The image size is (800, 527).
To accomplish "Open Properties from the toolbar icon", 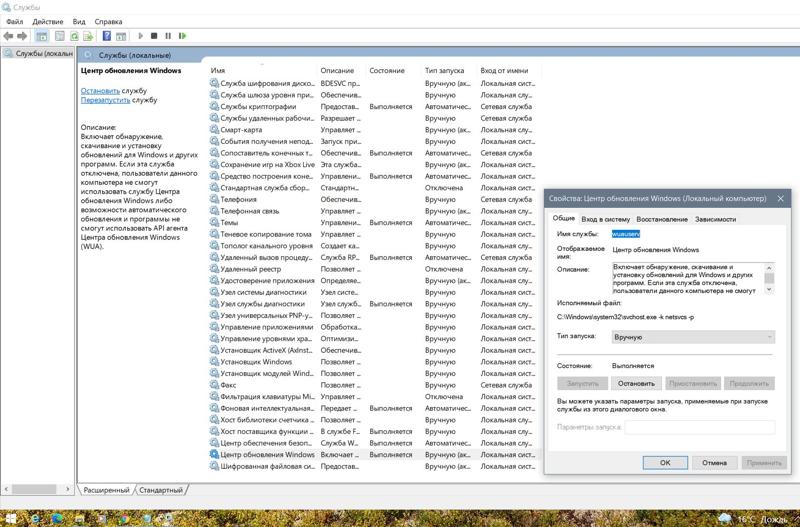I will click(60, 36).
